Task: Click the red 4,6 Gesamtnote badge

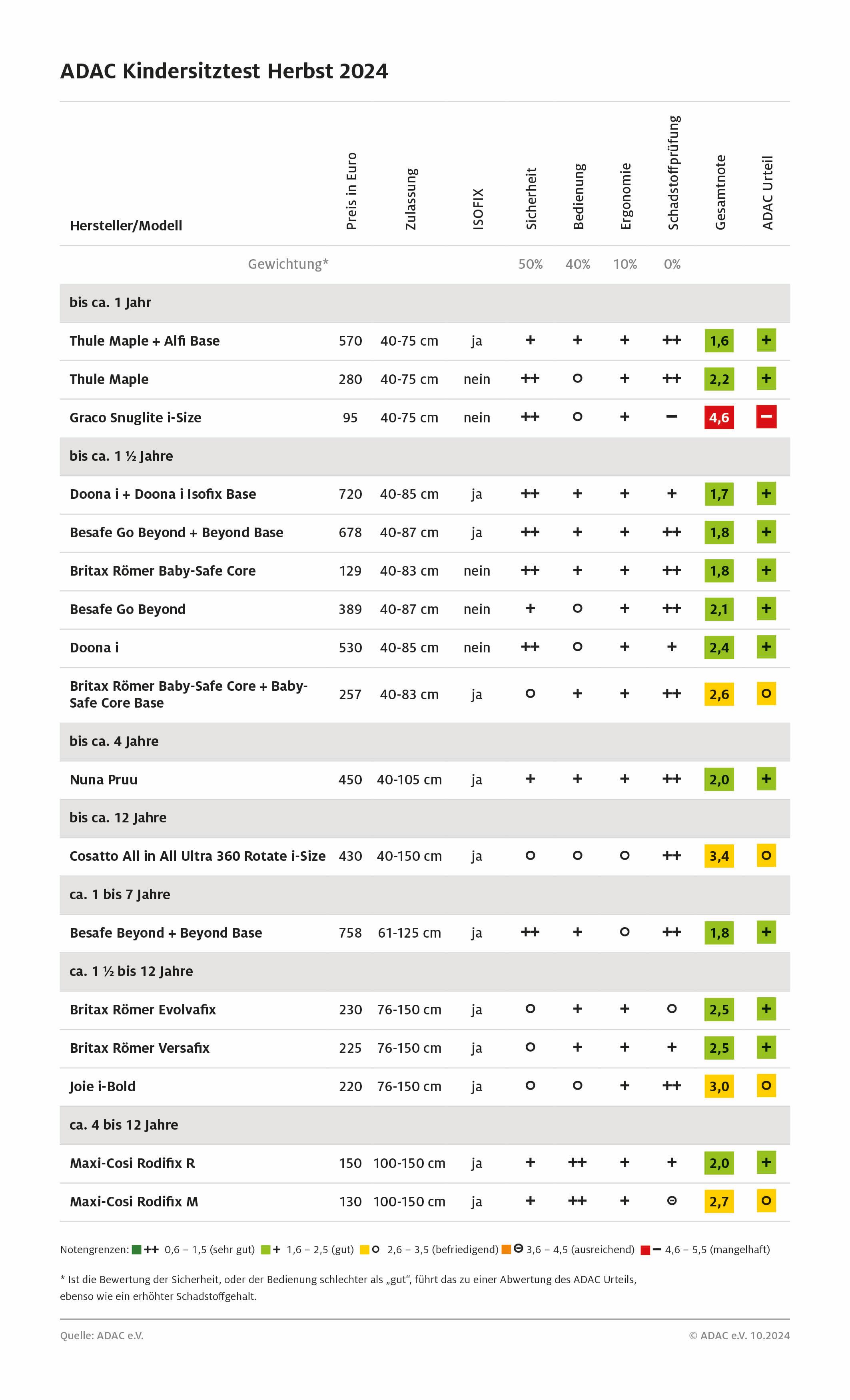Action: (719, 418)
